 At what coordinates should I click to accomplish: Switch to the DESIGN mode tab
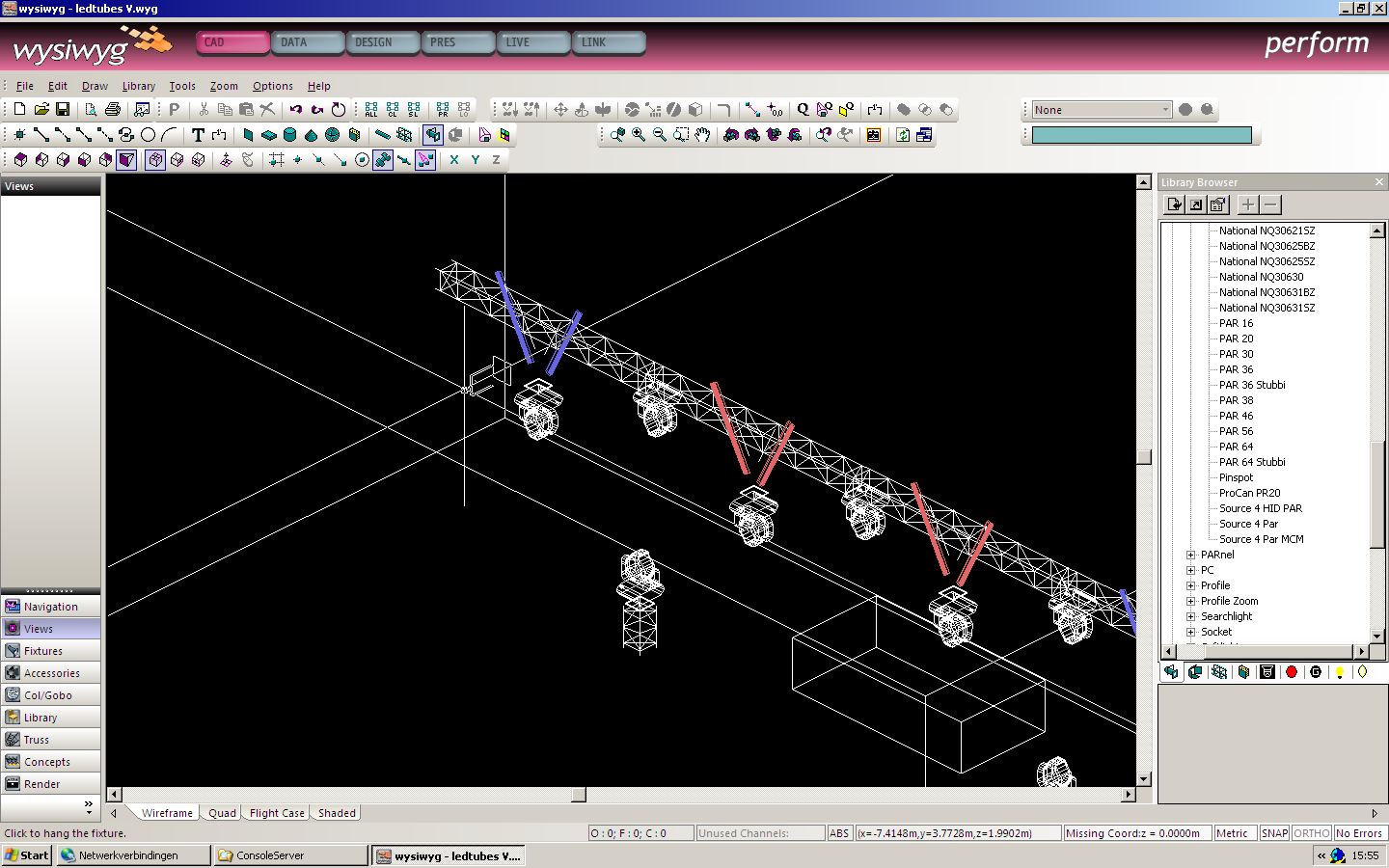[x=383, y=42]
